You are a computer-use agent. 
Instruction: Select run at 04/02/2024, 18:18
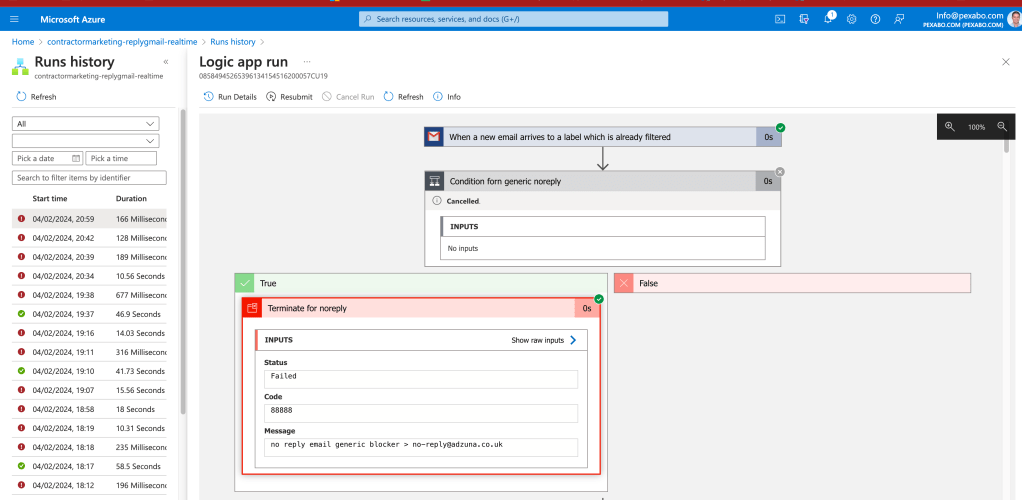point(89,447)
